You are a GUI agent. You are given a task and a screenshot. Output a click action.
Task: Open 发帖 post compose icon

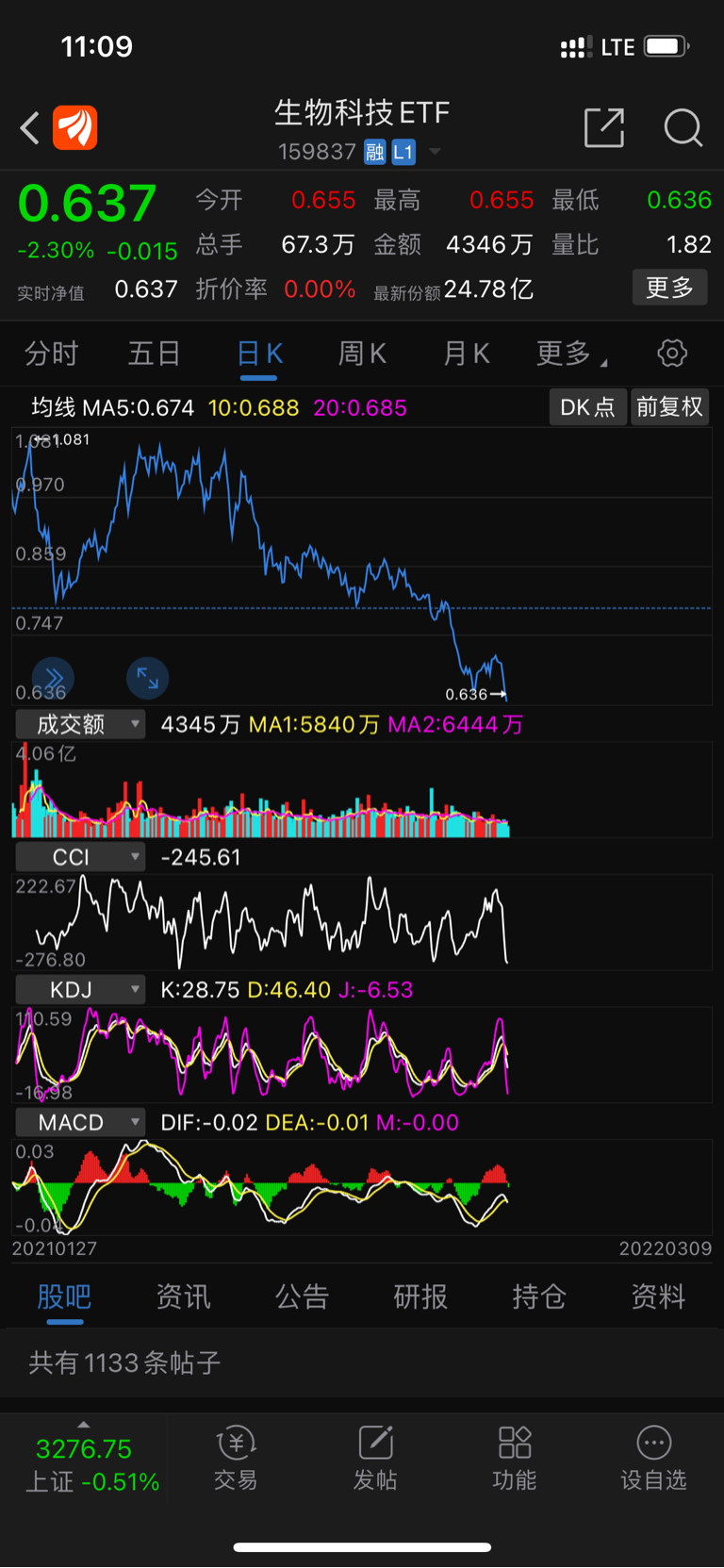tap(375, 1459)
